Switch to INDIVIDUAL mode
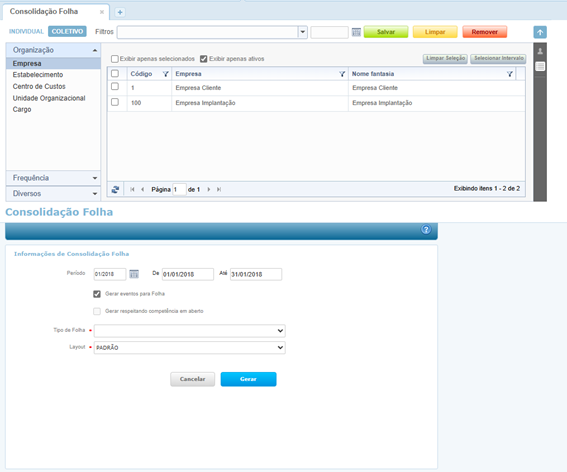This screenshot has height=472, width=567. click(x=26, y=31)
